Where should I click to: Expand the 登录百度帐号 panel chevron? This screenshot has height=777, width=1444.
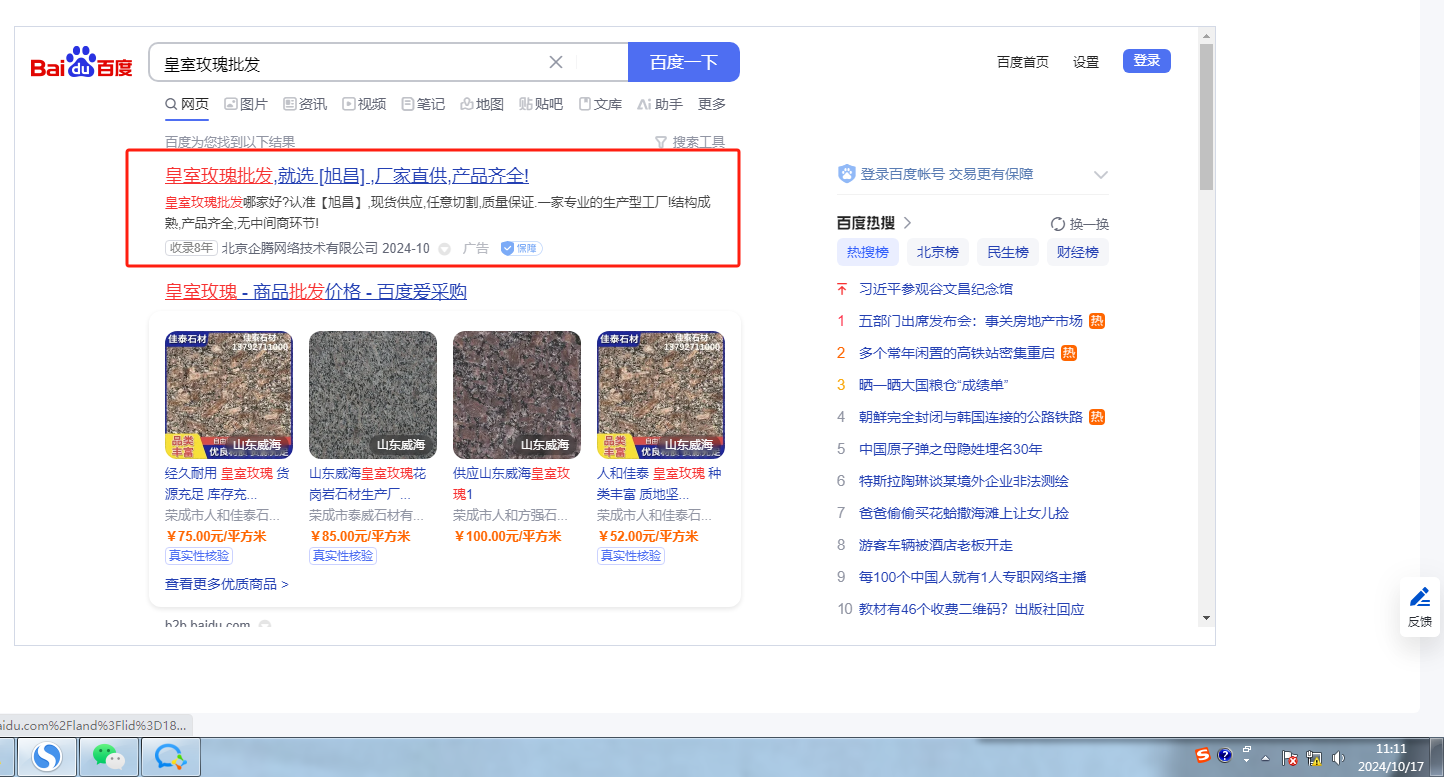tap(1101, 175)
